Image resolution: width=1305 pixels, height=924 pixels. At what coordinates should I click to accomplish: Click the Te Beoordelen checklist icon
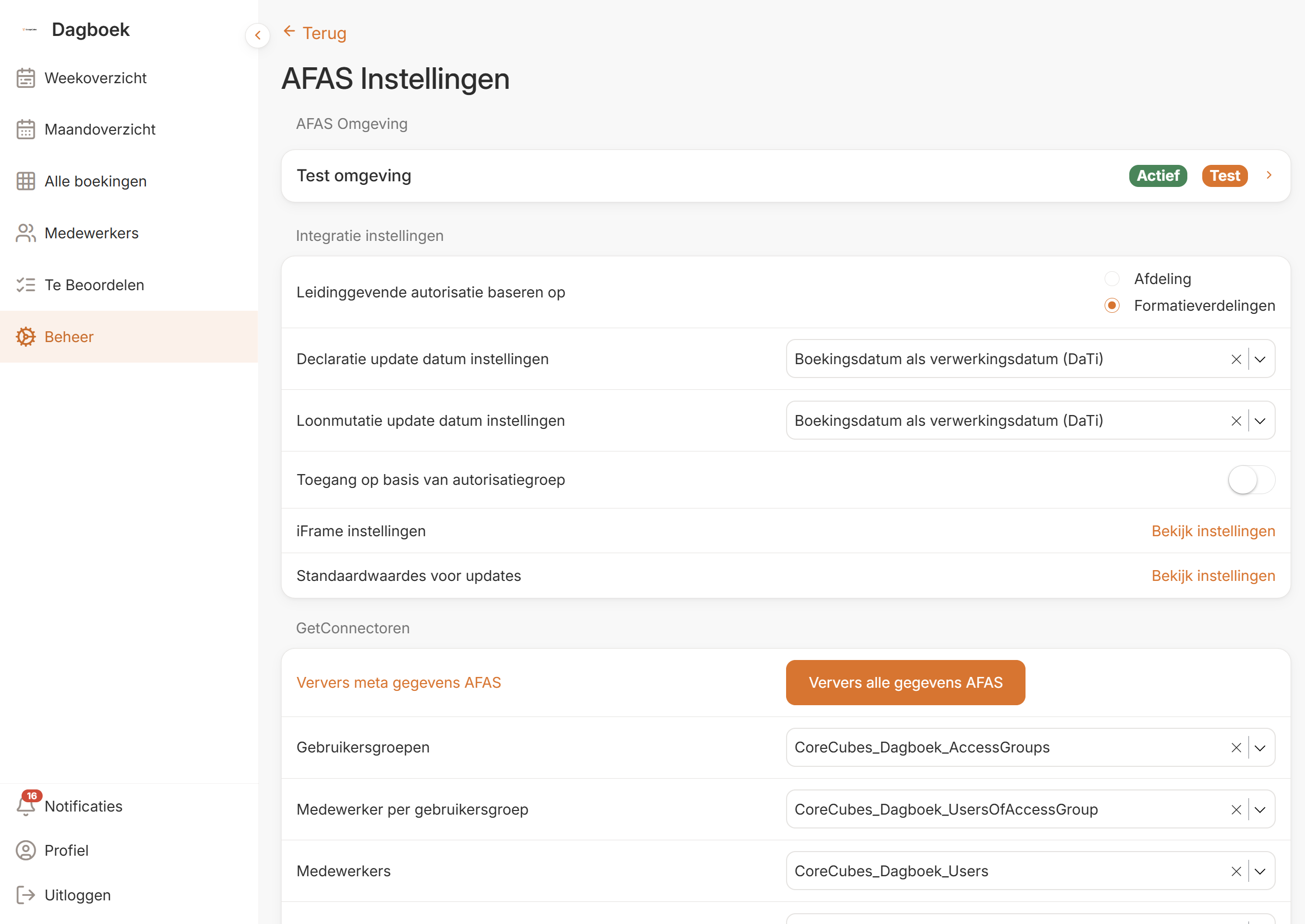point(26,285)
